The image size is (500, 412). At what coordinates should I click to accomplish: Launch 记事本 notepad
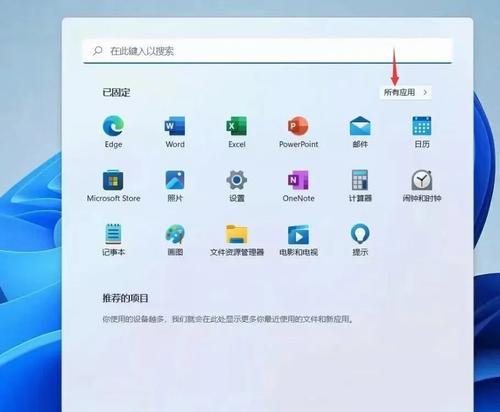(x=113, y=239)
